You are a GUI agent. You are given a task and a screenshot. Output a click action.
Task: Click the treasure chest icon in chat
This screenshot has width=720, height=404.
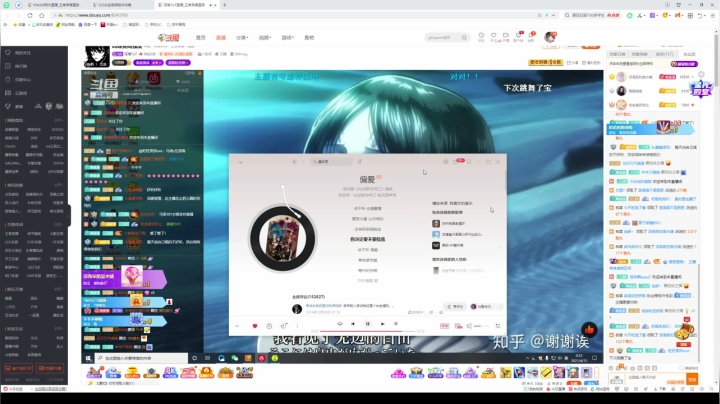pyautogui.click(x=684, y=331)
